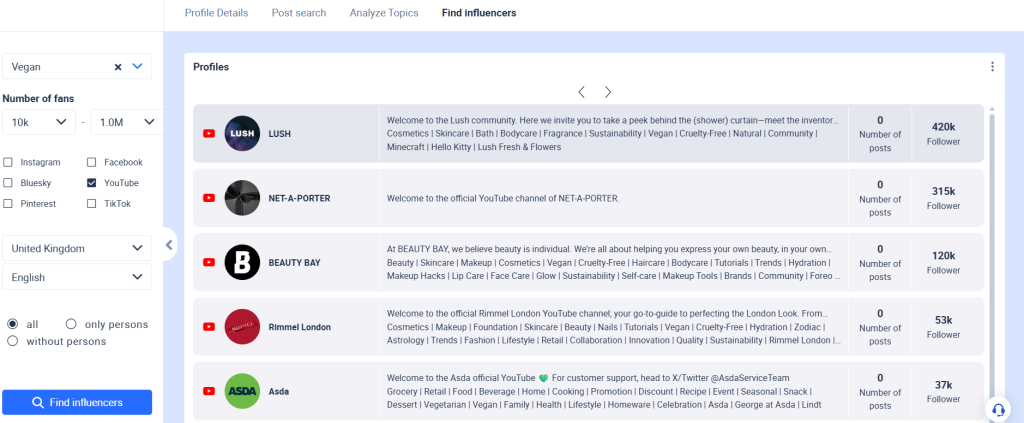The image size is (1024, 423).
Task: Enable the Instagram checkbox
Action: [x=9, y=162]
